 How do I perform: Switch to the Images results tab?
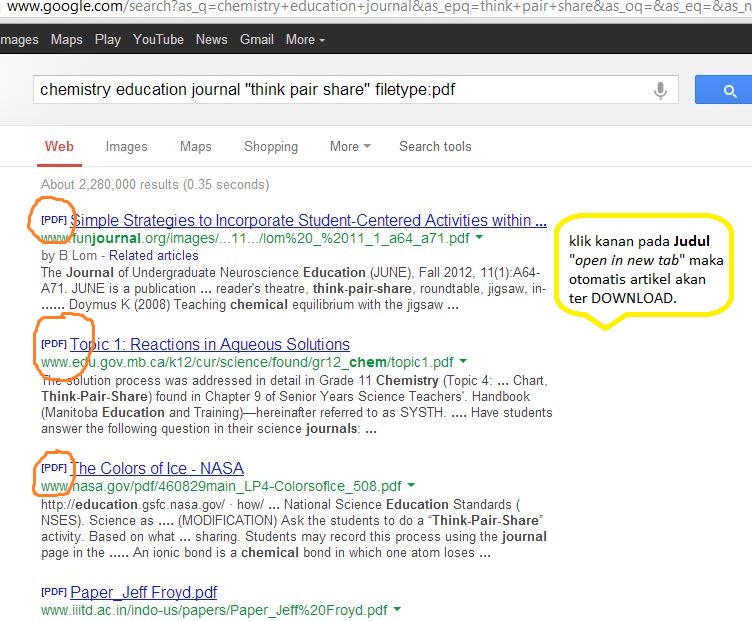click(127, 146)
